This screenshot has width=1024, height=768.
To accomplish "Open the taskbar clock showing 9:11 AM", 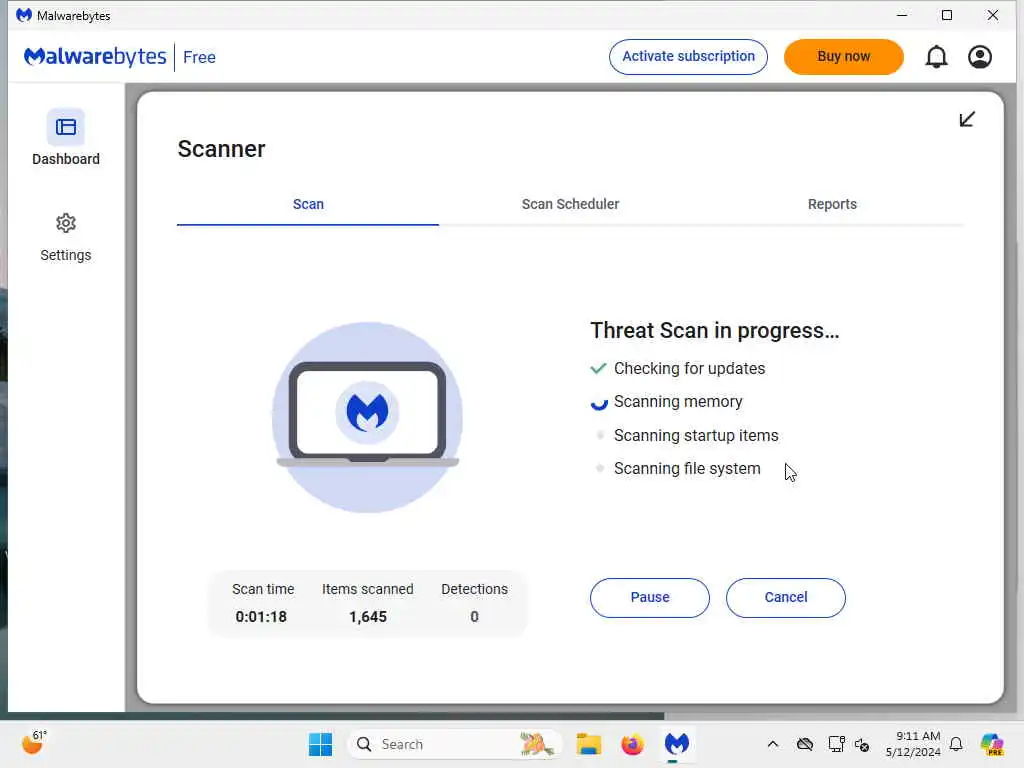I will tap(913, 744).
